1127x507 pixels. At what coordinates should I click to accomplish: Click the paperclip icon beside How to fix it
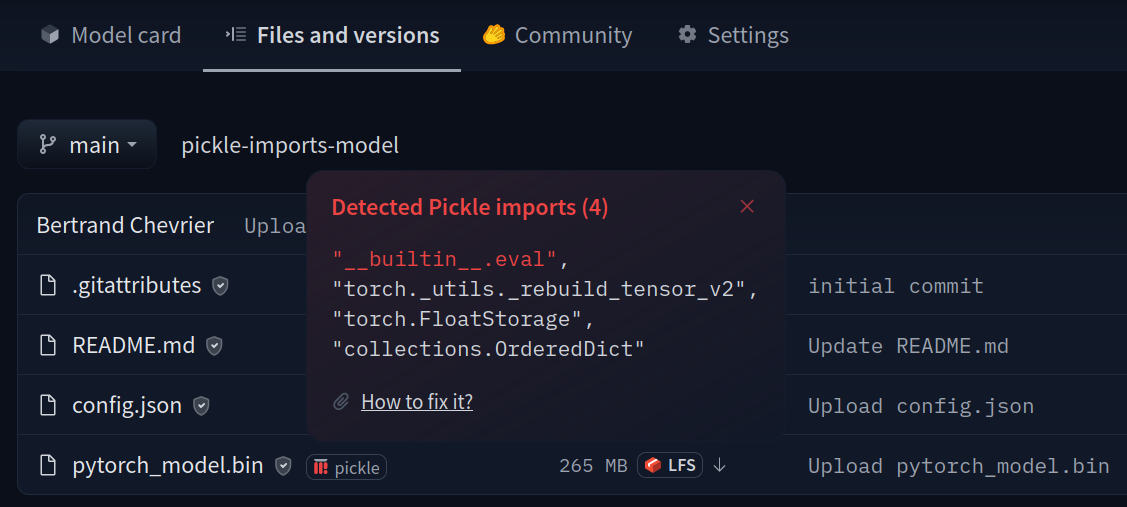tap(341, 401)
